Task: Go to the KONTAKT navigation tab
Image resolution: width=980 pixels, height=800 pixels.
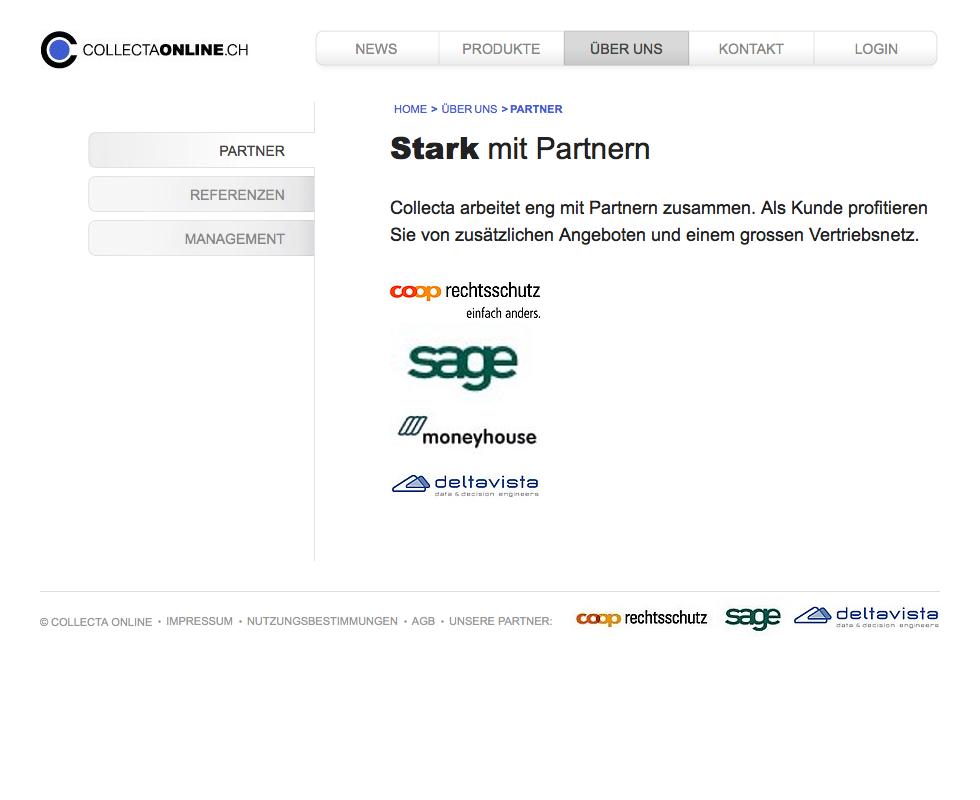Action: (751, 49)
